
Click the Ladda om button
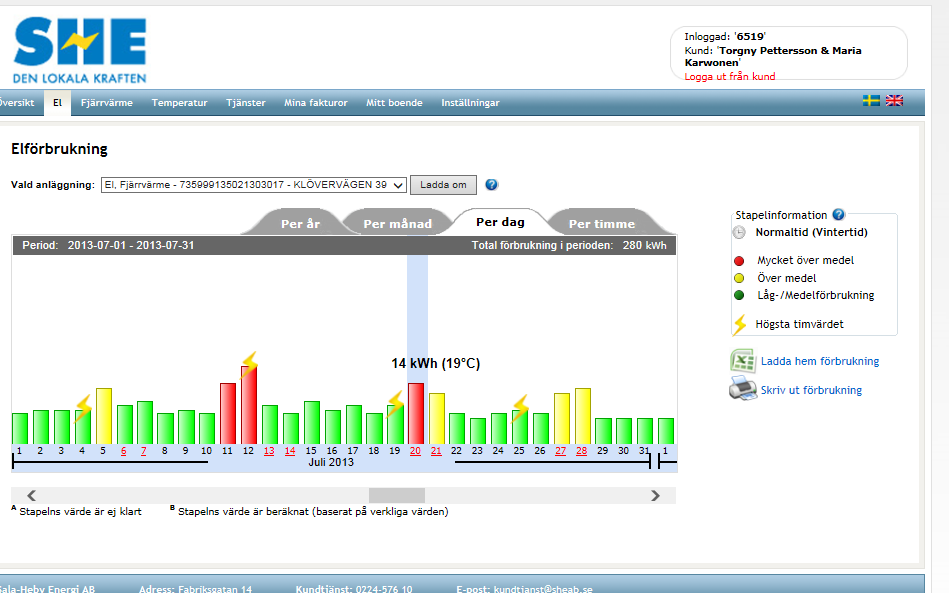[x=443, y=185]
